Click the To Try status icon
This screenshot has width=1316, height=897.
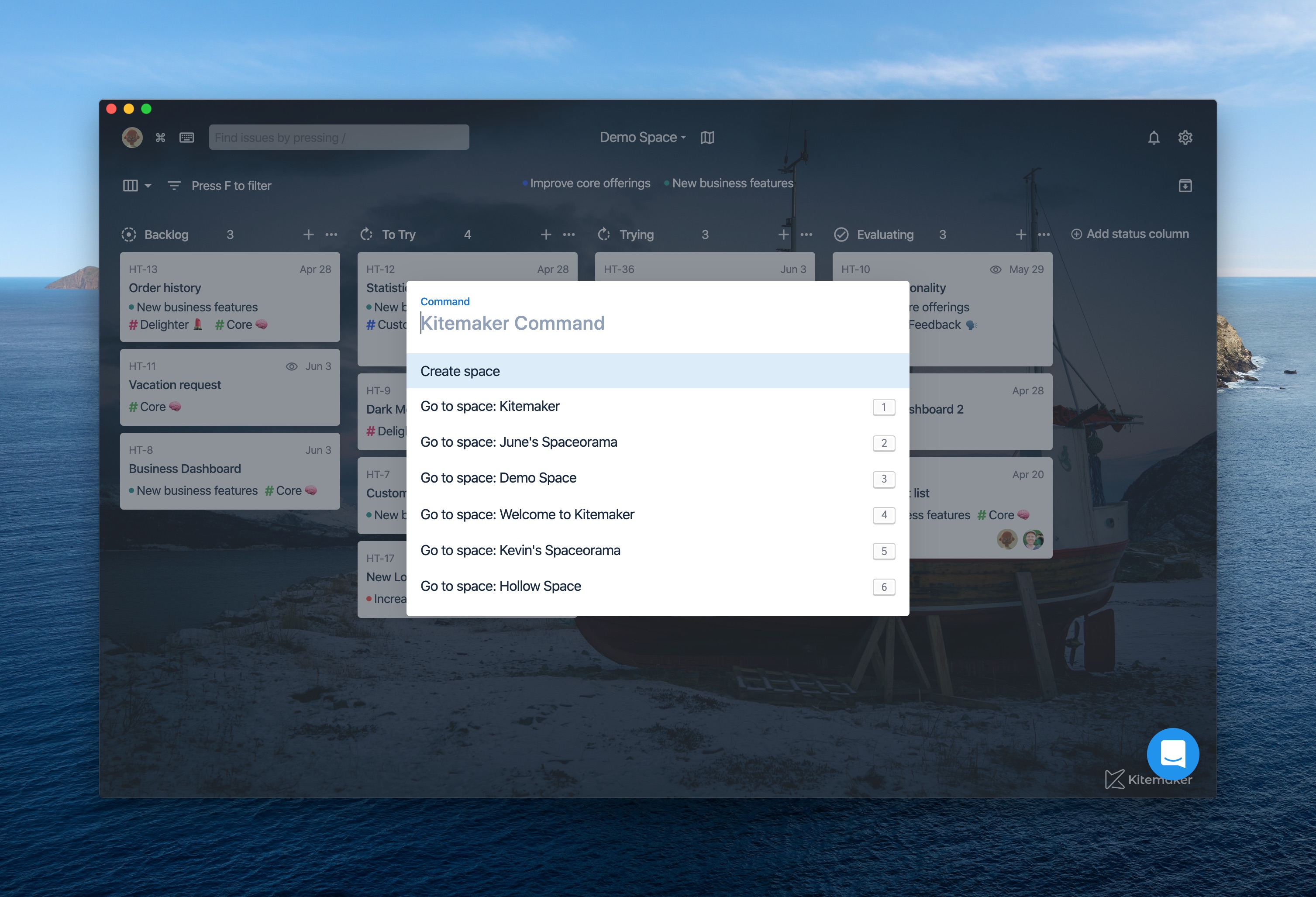tap(366, 235)
